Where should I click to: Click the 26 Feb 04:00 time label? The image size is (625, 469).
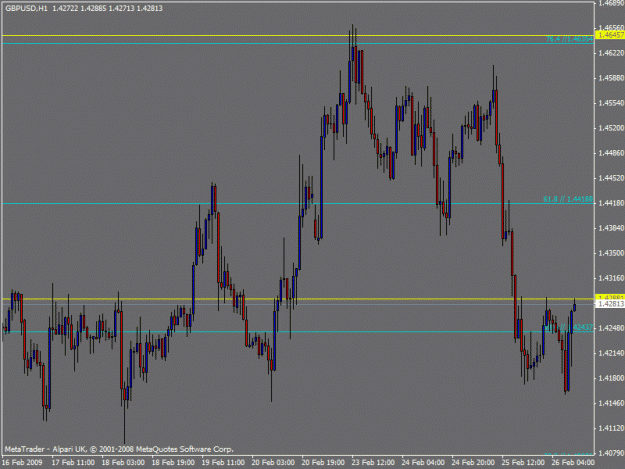pyautogui.click(x=573, y=463)
